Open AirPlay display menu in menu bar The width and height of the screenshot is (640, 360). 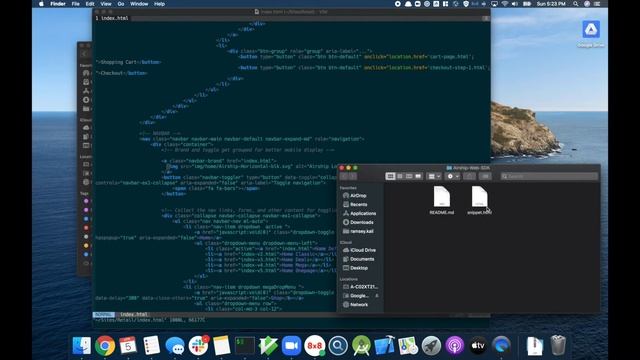(x=494, y=4)
